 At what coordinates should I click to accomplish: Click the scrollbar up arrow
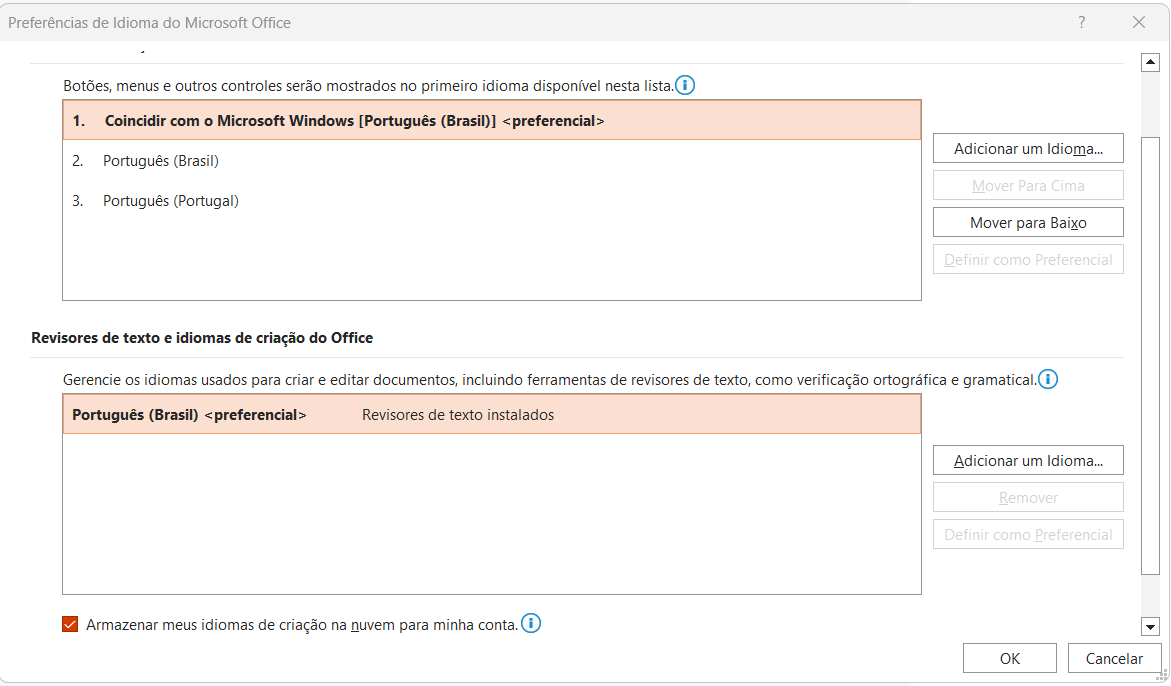1150,62
